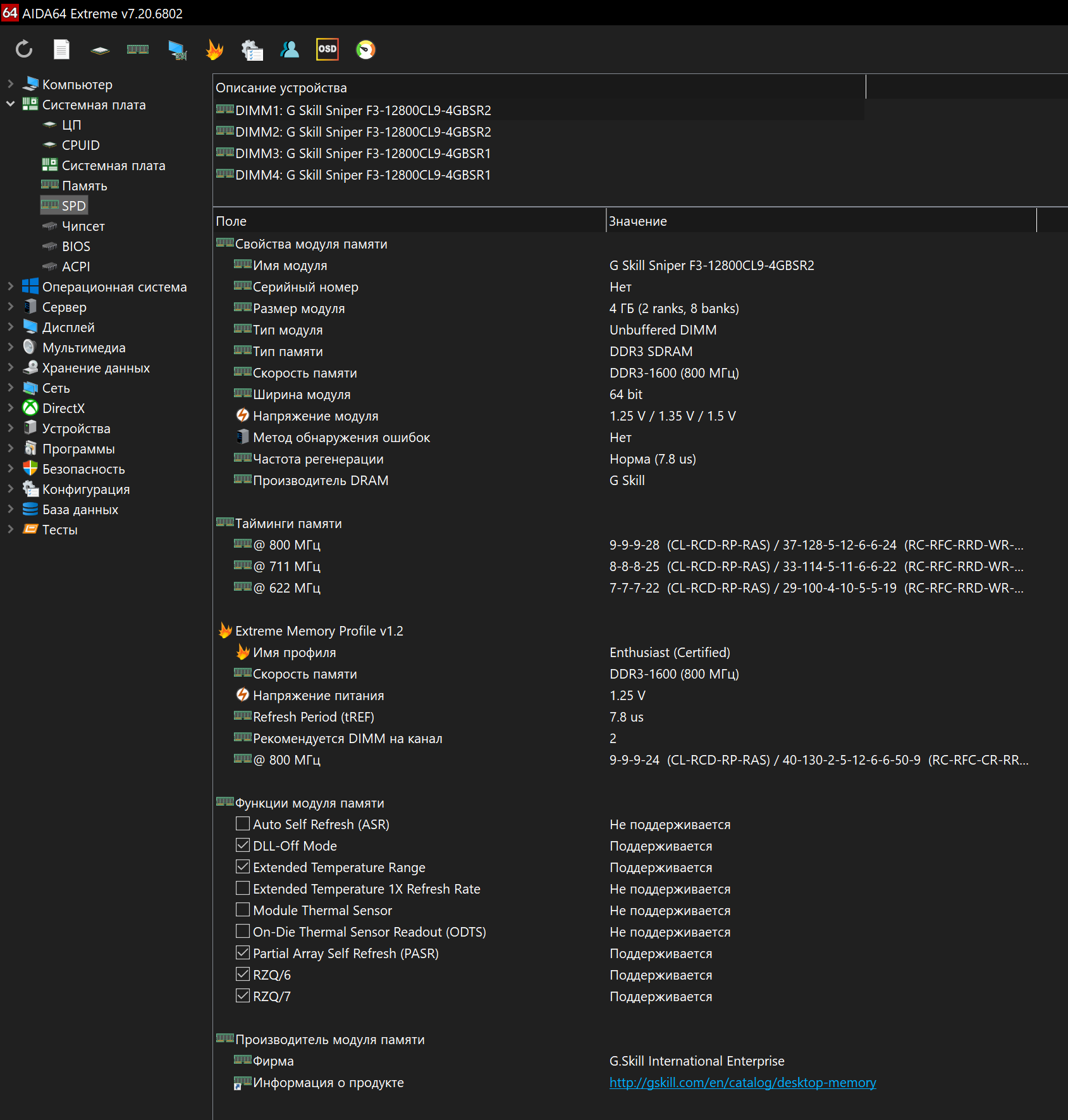The image size is (1068, 1120).
Task: Click the memory icon beside DIMM1 entry
Action: (x=225, y=109)
